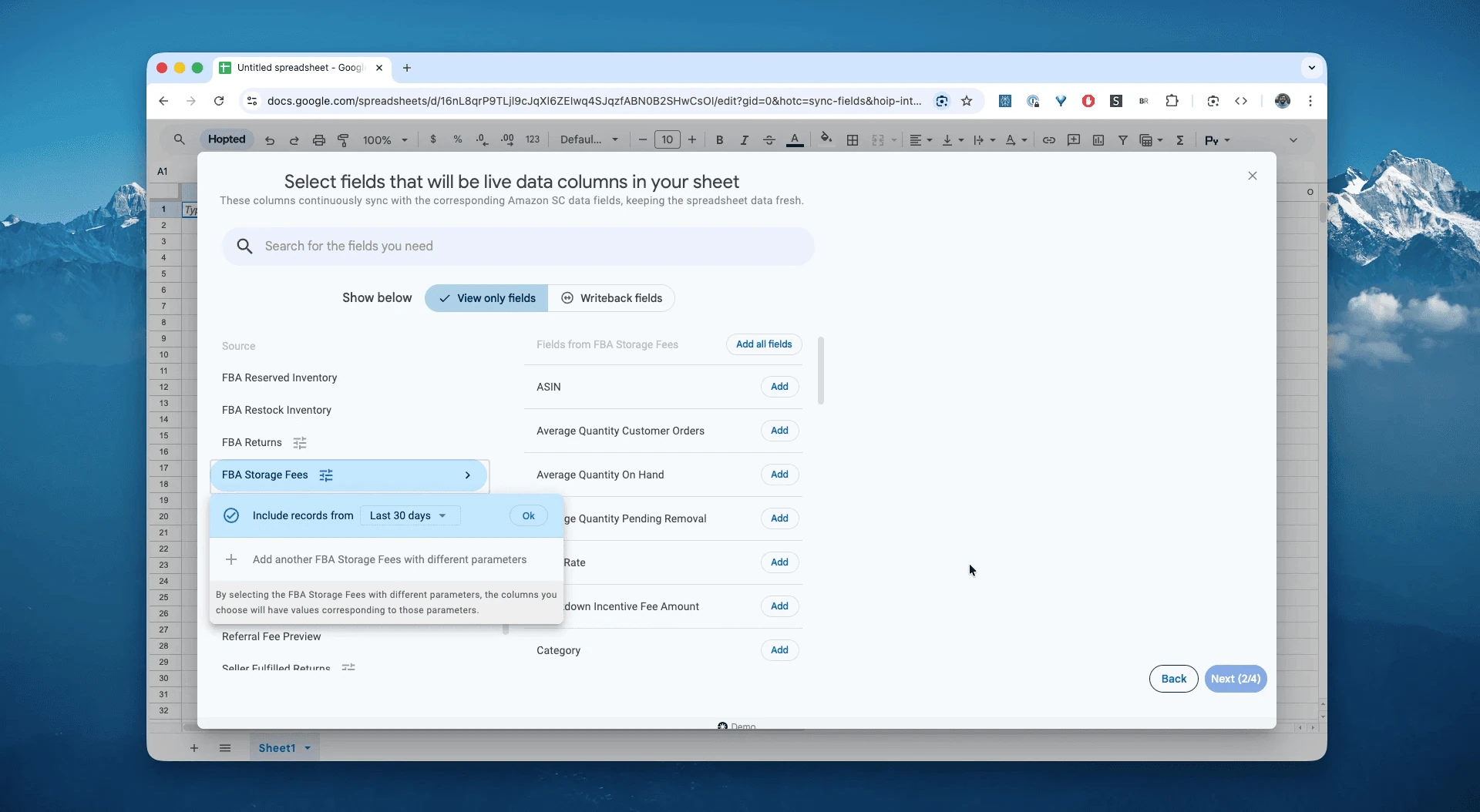The height and width of the screenshot is (812, 1480).
Task: Open the fill color picker
Action: [826, 139]
